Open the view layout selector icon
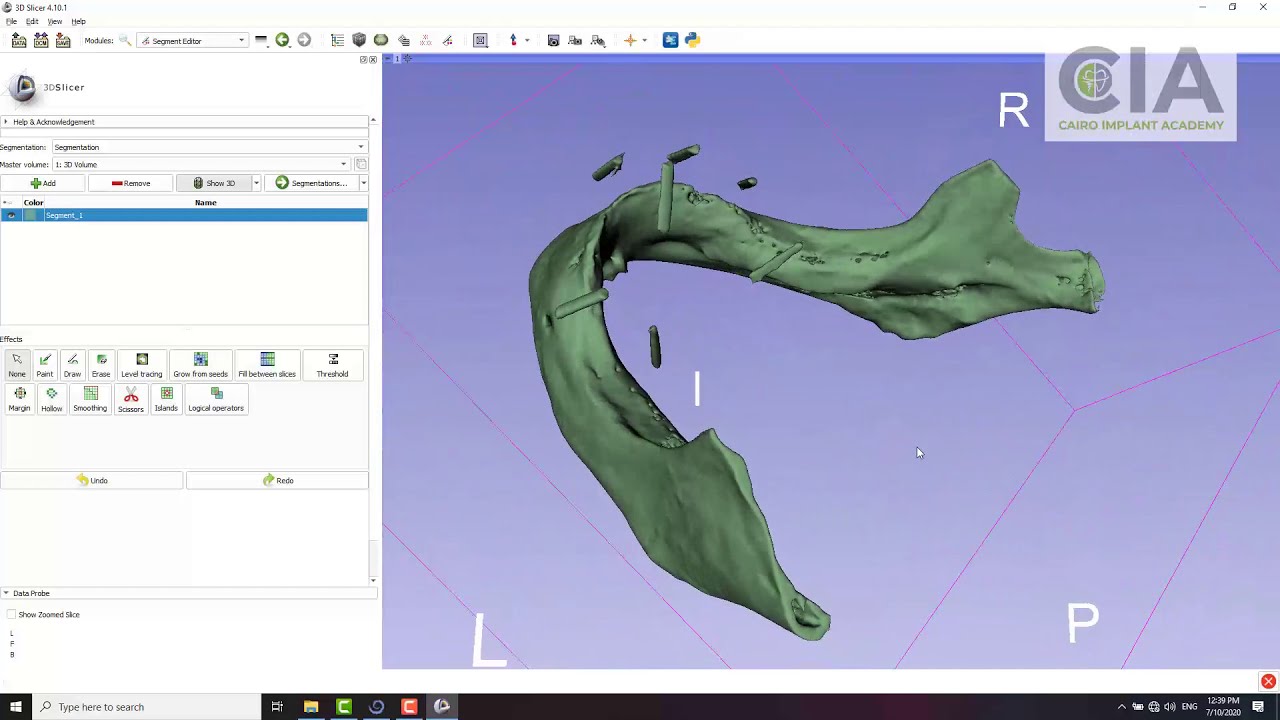The image size is (1280, 720). point(480,40)
